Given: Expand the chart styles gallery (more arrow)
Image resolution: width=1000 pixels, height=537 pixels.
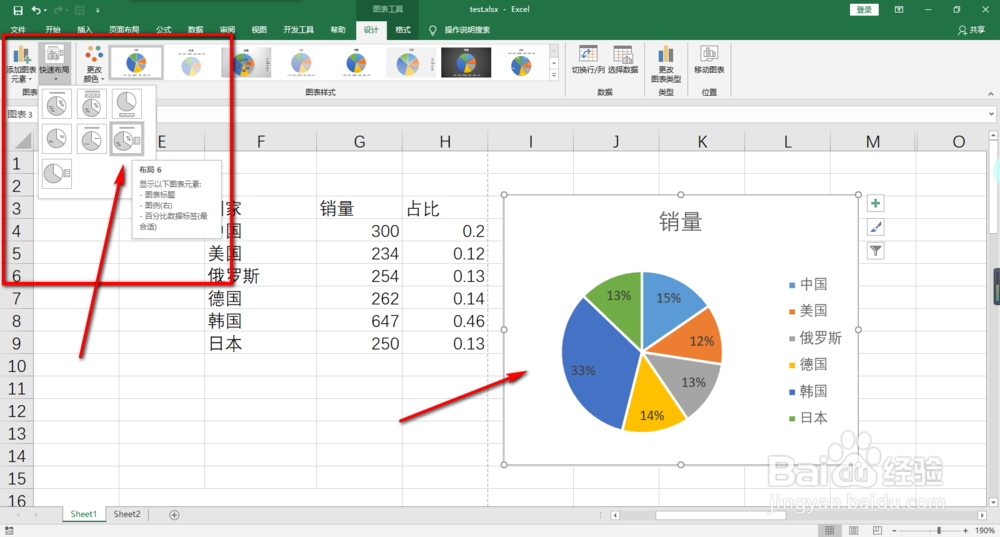Looking at the screenshot, I should pyautogui.click(x=554, y=75).
